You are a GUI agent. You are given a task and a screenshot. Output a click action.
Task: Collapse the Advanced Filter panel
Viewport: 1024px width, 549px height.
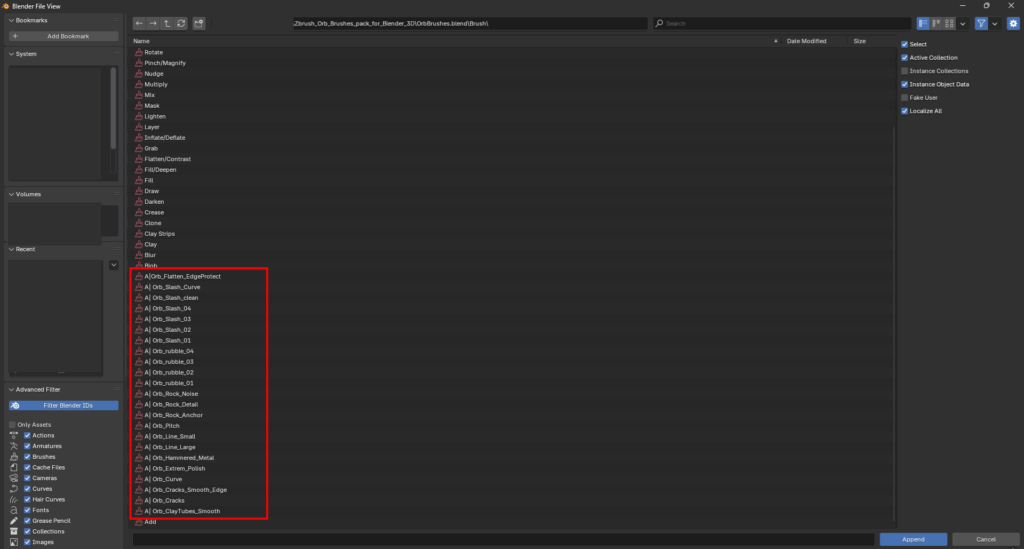tap(11, 390)
